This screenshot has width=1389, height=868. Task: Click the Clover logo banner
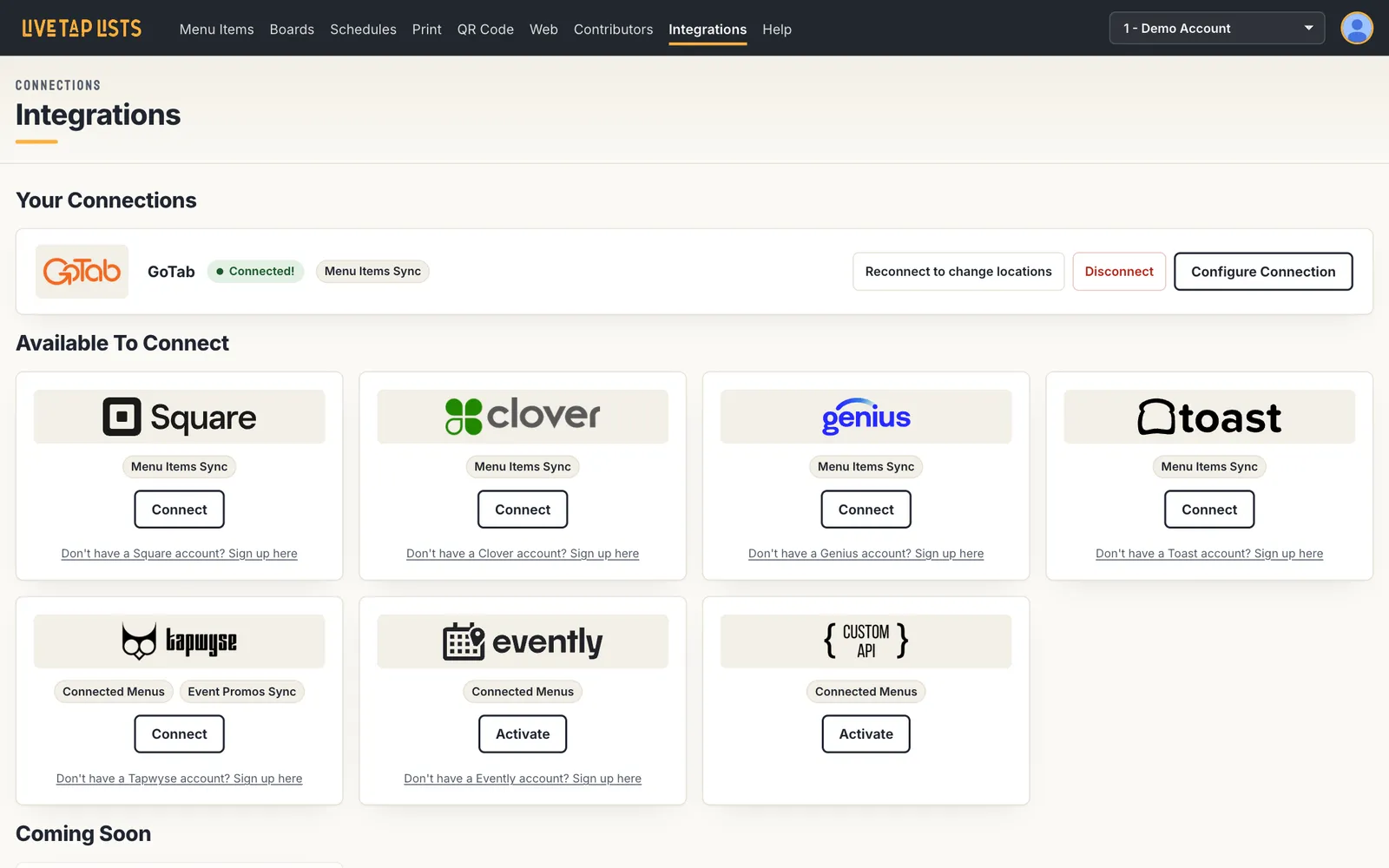(523, 417)
